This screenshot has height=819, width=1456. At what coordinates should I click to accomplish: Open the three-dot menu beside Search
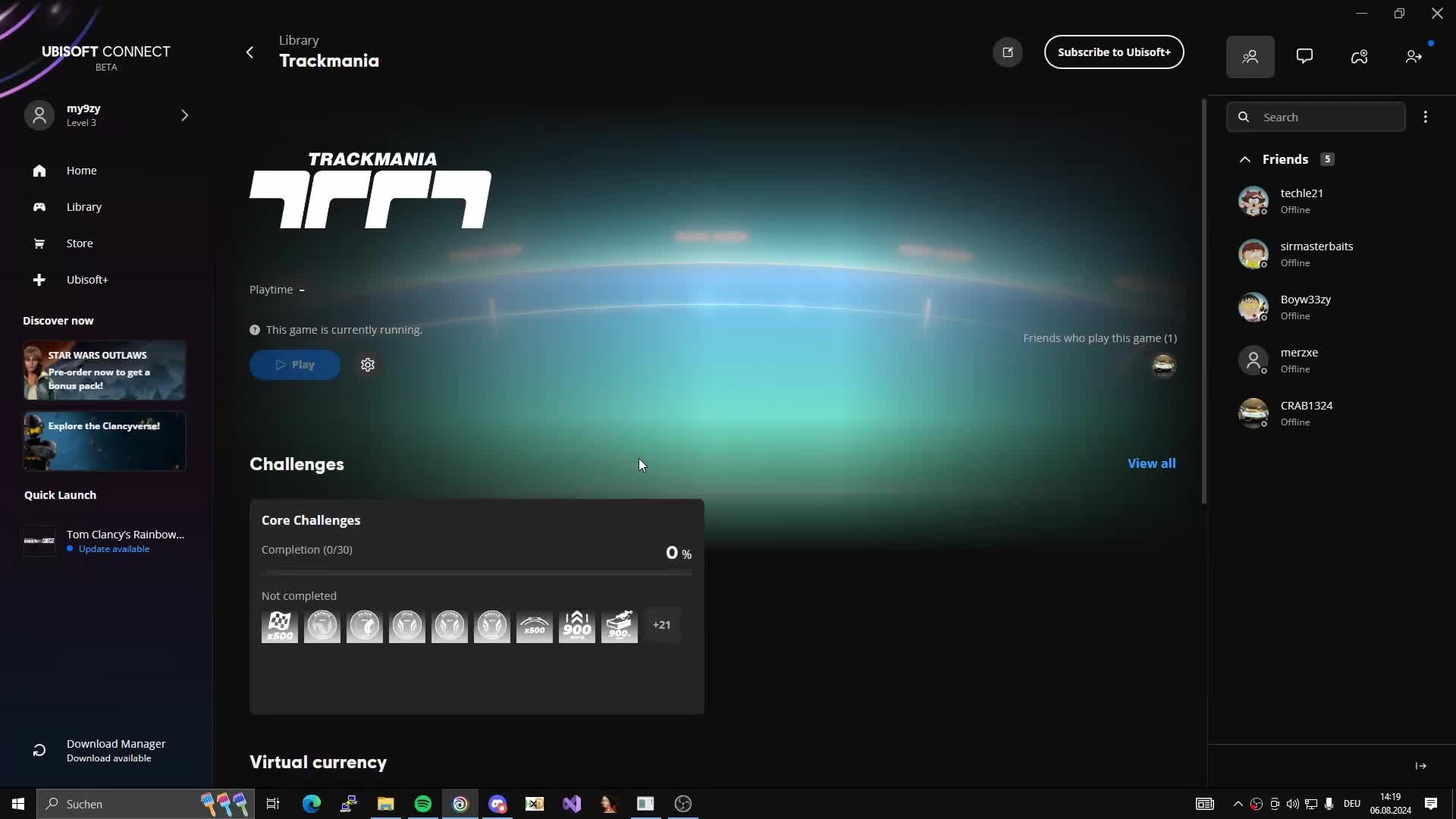(x=1426, y=117)
